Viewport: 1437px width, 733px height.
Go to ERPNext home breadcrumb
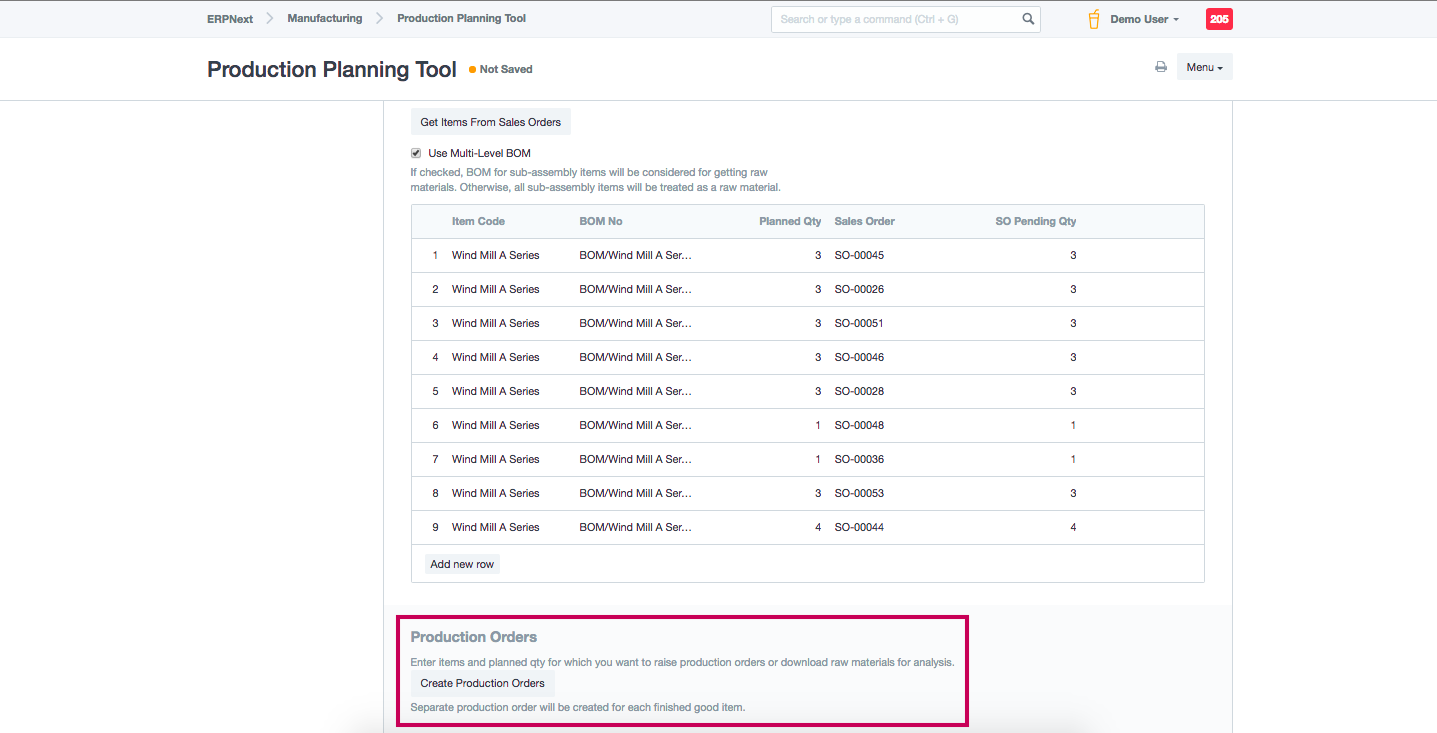(230, 19)
